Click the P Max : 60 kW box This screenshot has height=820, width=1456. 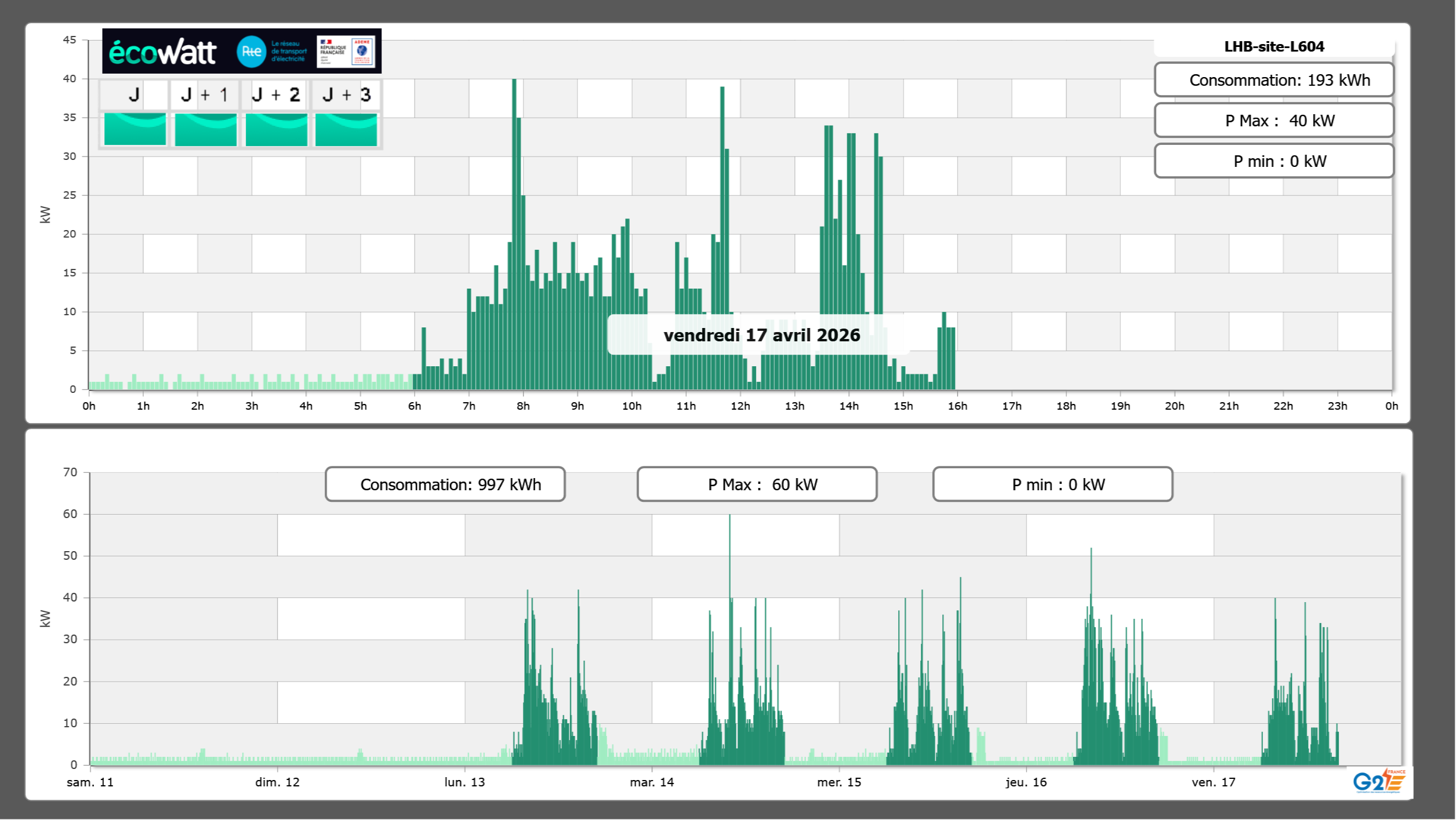tap(757, 484)
